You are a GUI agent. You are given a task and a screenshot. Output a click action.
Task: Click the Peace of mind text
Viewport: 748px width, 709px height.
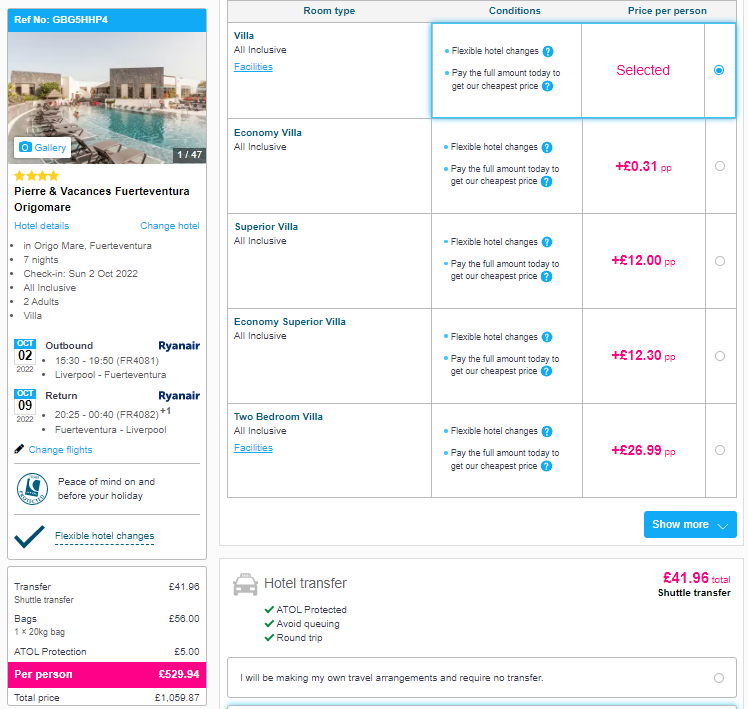coord(106,489)
